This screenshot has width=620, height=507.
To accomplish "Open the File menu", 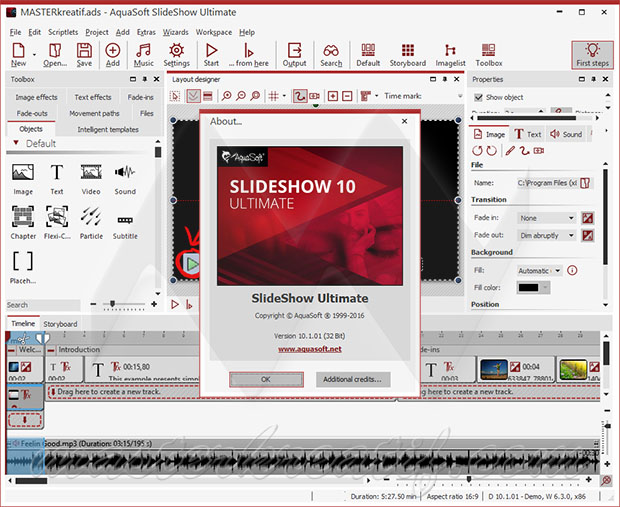I will 15,32.
